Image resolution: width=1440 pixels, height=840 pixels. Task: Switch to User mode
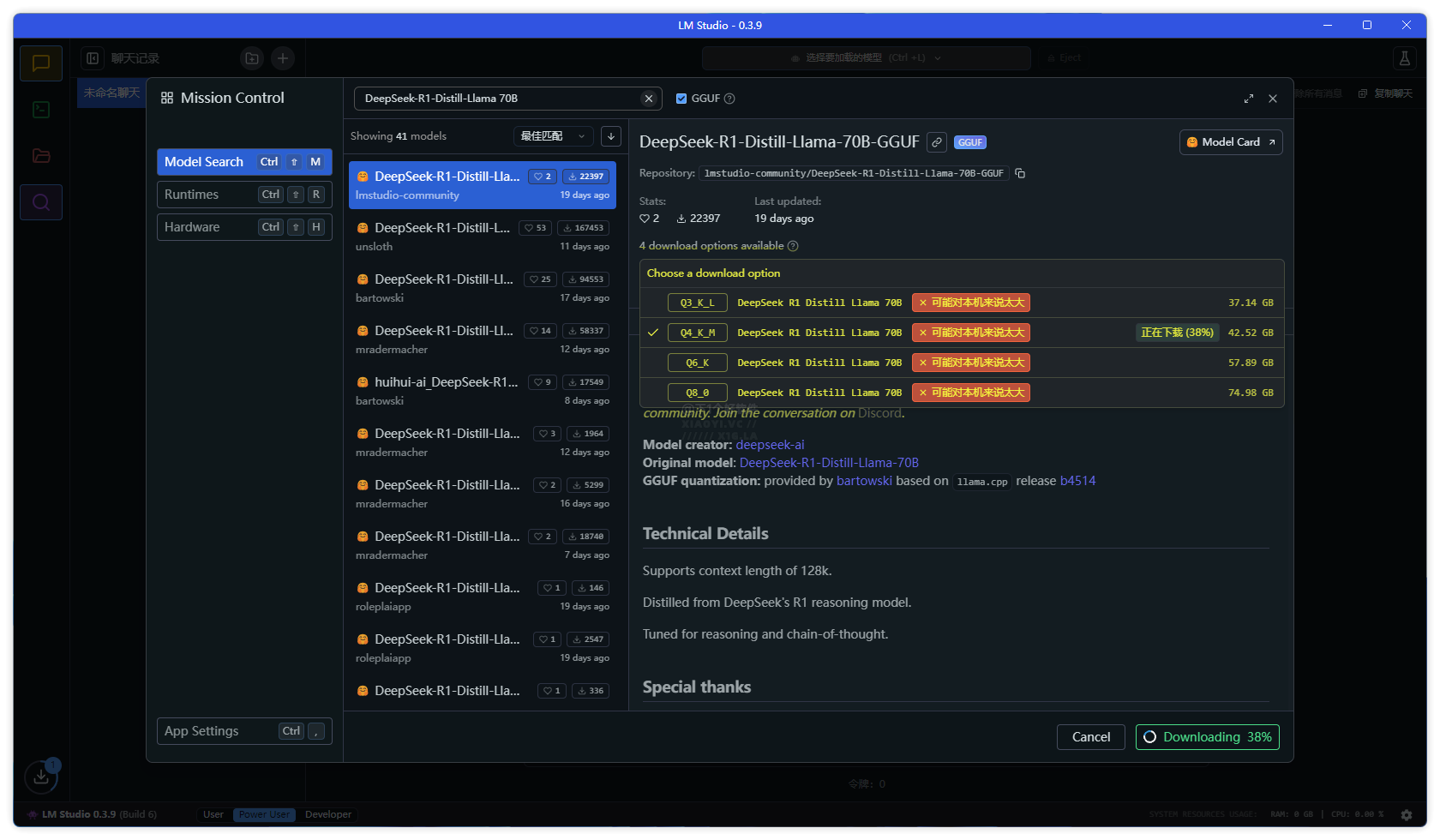pos(213,814)
